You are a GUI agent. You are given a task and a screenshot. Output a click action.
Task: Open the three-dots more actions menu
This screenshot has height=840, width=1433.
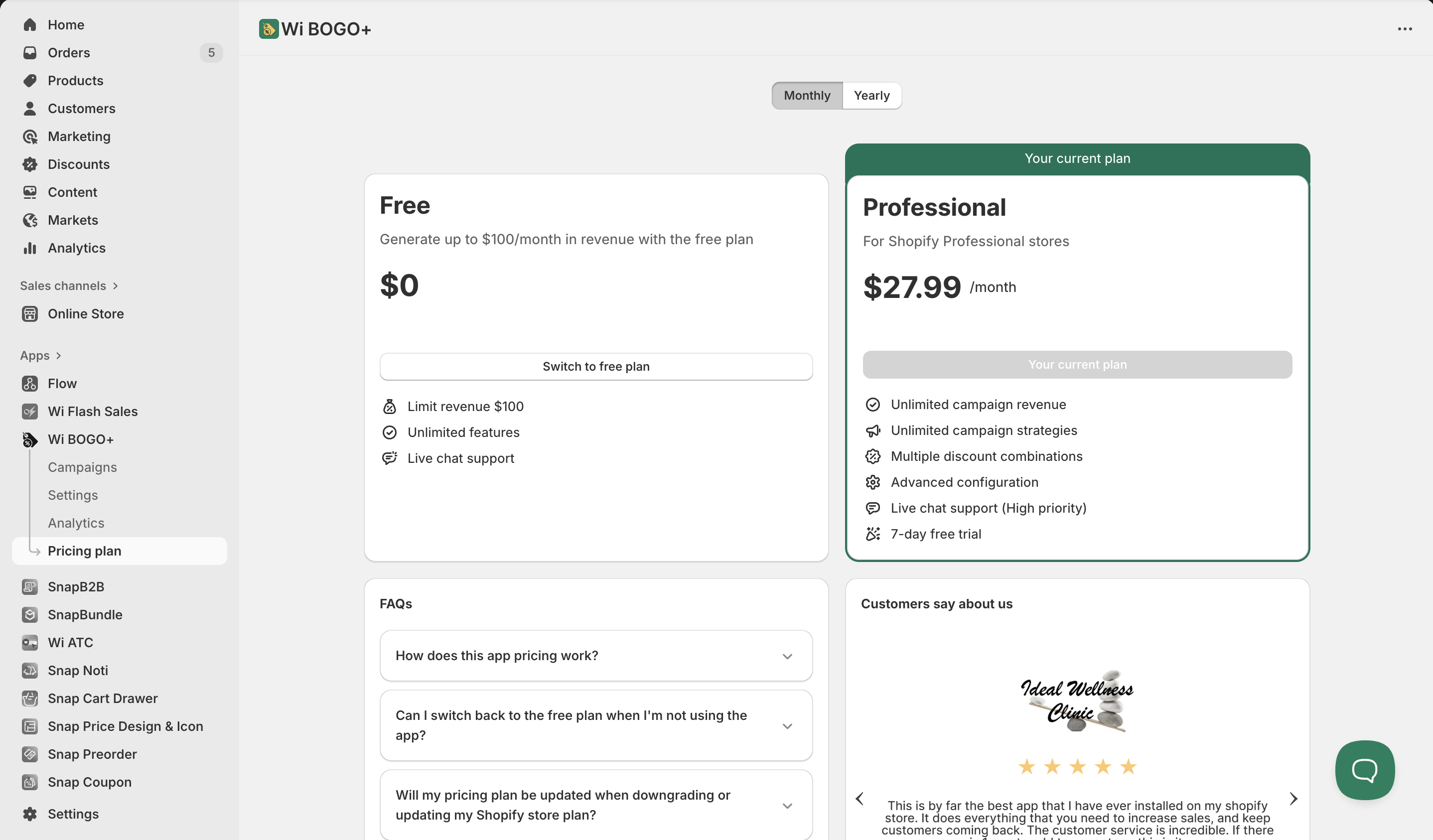coord(1404,29)
